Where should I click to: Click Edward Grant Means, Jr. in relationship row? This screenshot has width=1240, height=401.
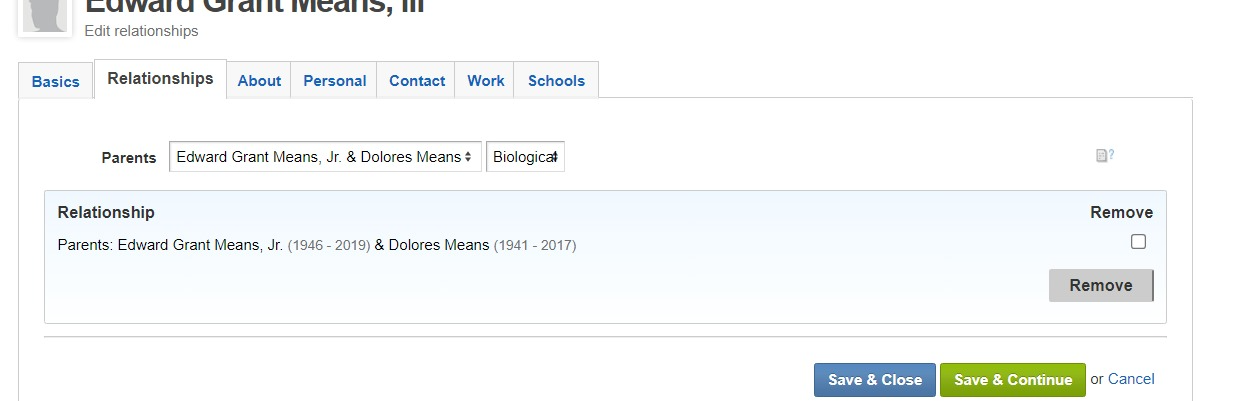tap(200, 245)
